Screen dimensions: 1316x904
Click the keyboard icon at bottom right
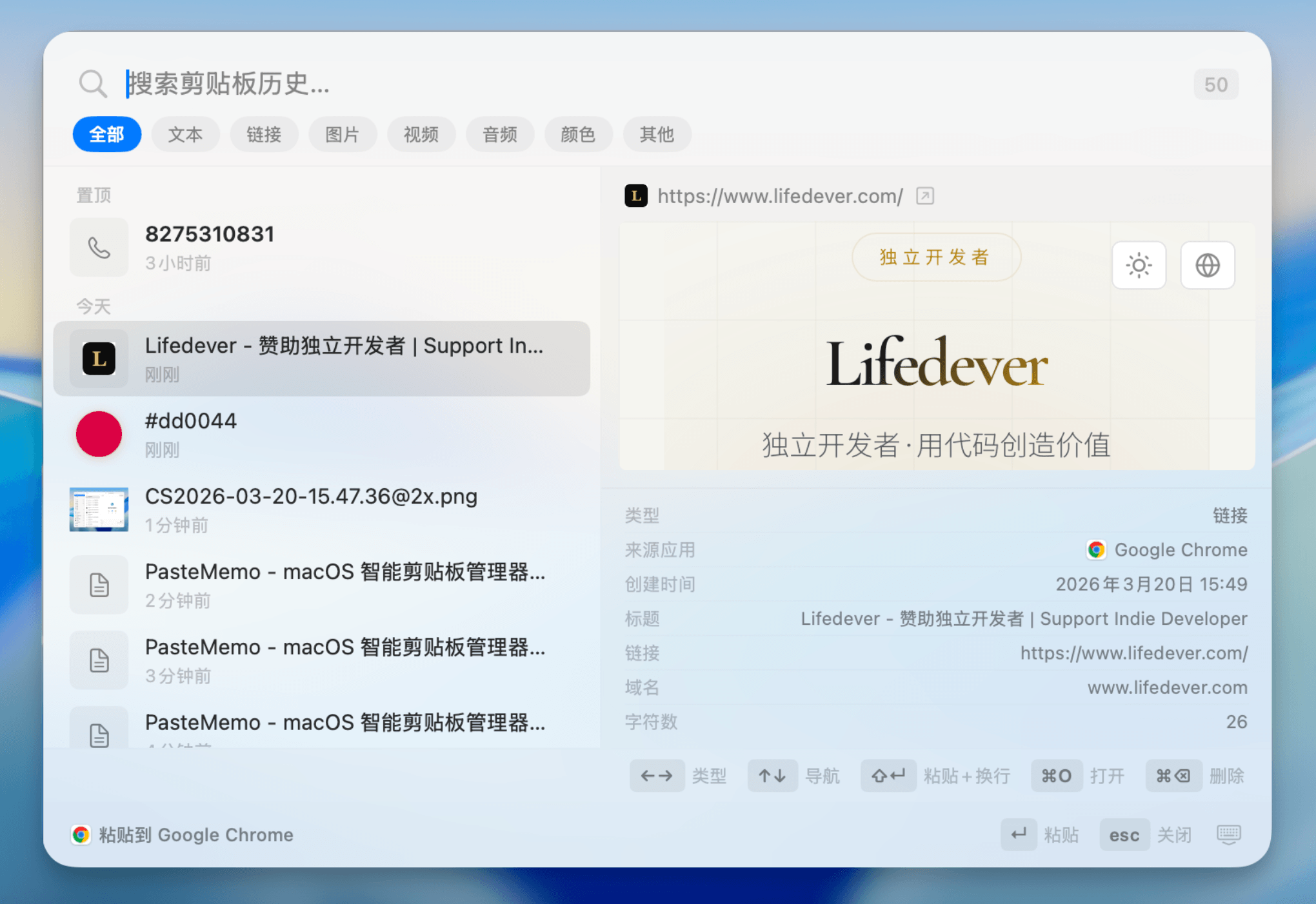[x=1228, y=835]
